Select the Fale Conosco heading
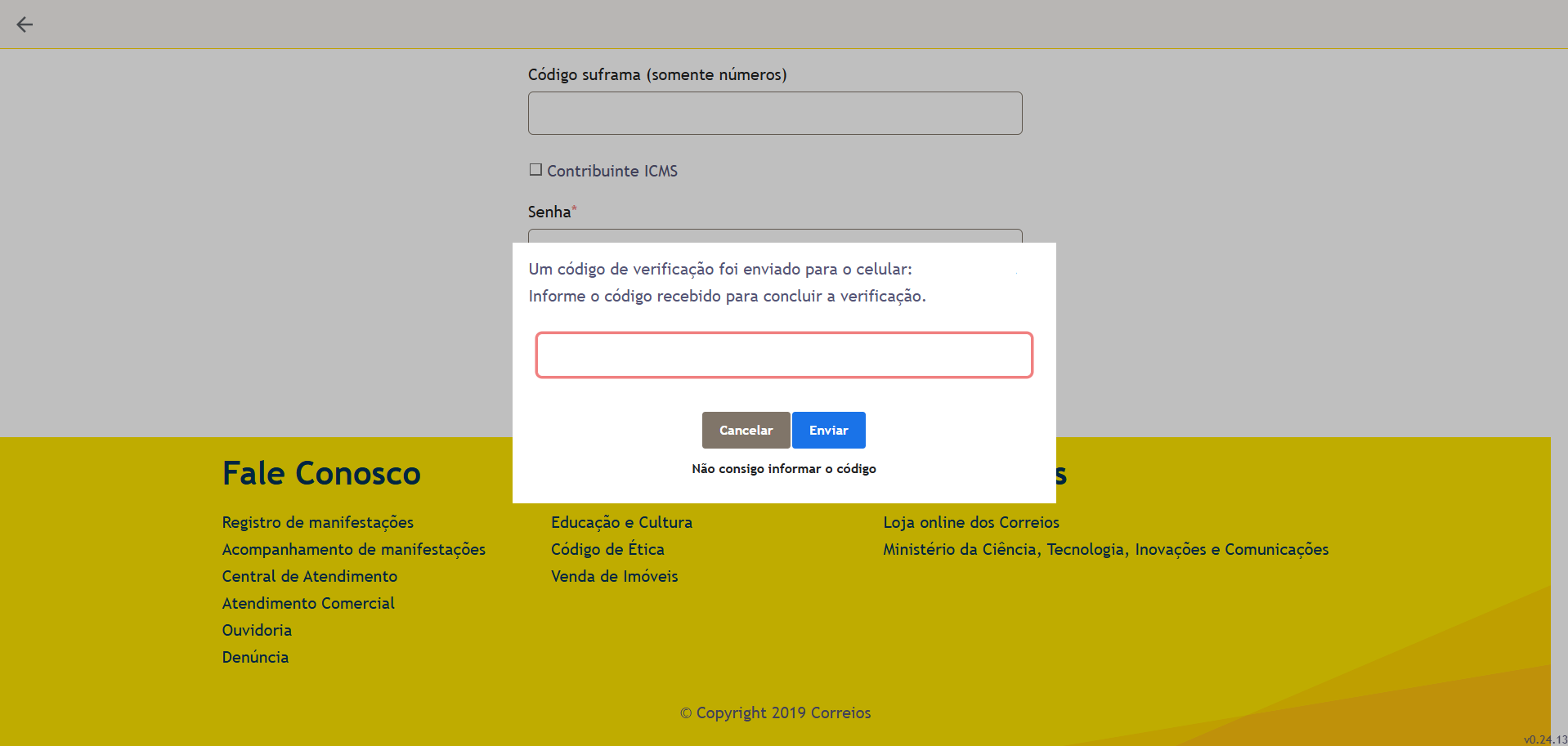The width and height of the screenshot is (1568, 746). (321, 473)
